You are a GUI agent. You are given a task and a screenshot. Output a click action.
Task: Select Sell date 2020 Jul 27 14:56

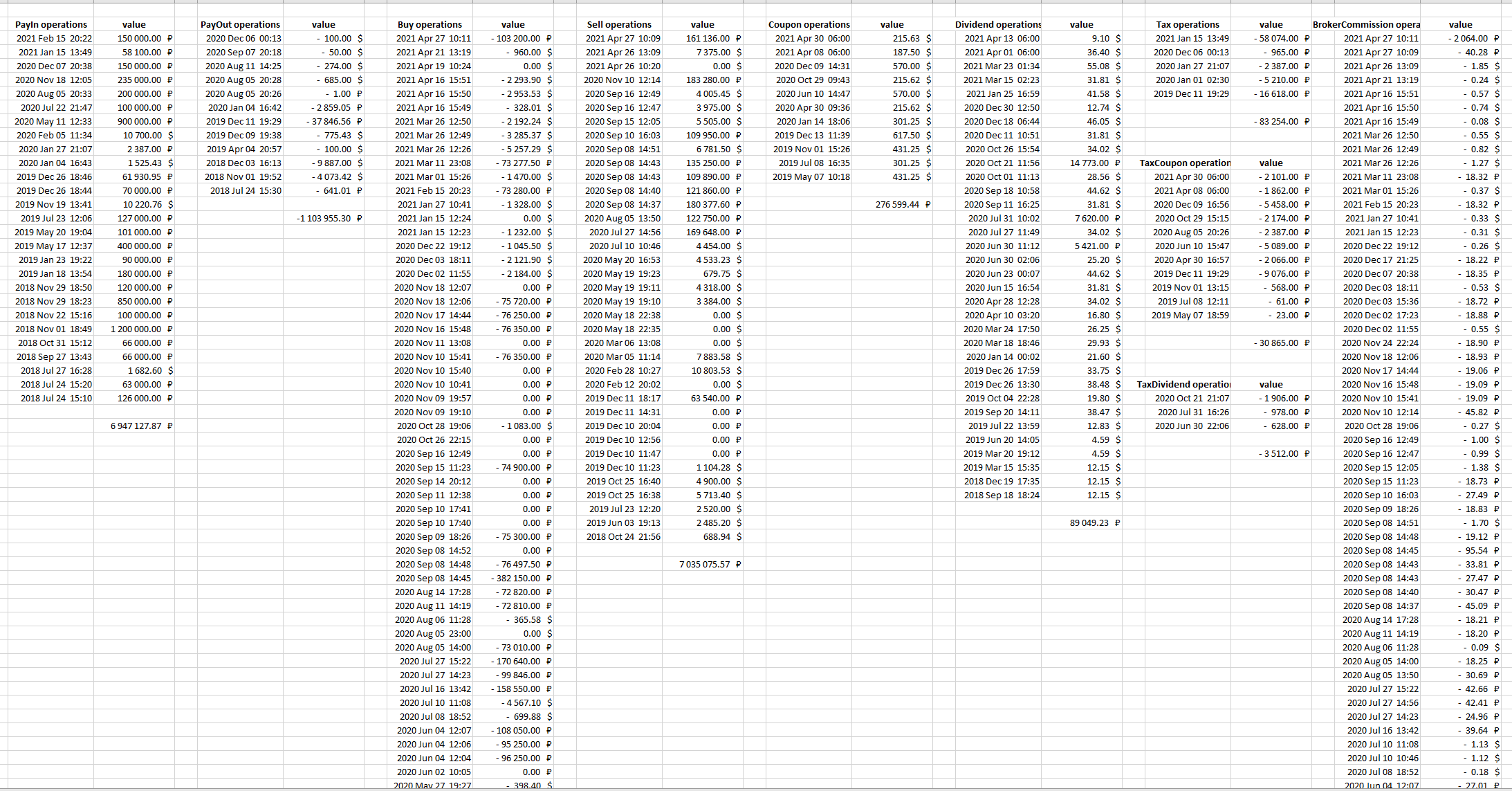point(619,232)
